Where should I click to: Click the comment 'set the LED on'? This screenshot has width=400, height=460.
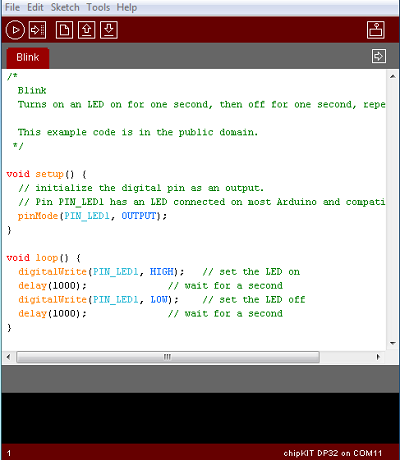coord(260,272)
